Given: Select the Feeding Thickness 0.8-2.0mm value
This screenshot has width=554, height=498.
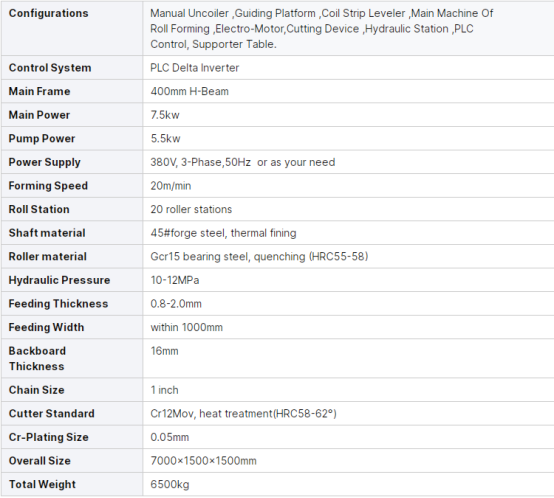Looking at the screenshot, I should pyautogui.click(x=176, y=304).
